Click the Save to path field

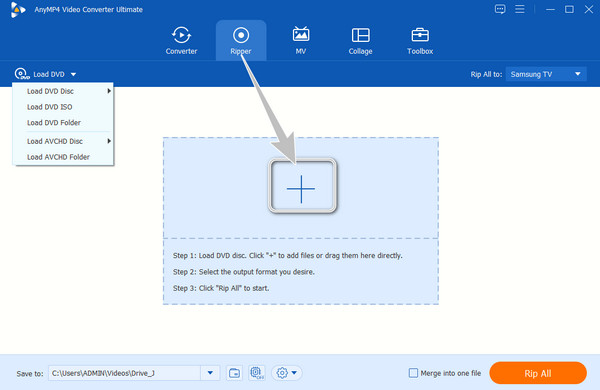(124, 373)
